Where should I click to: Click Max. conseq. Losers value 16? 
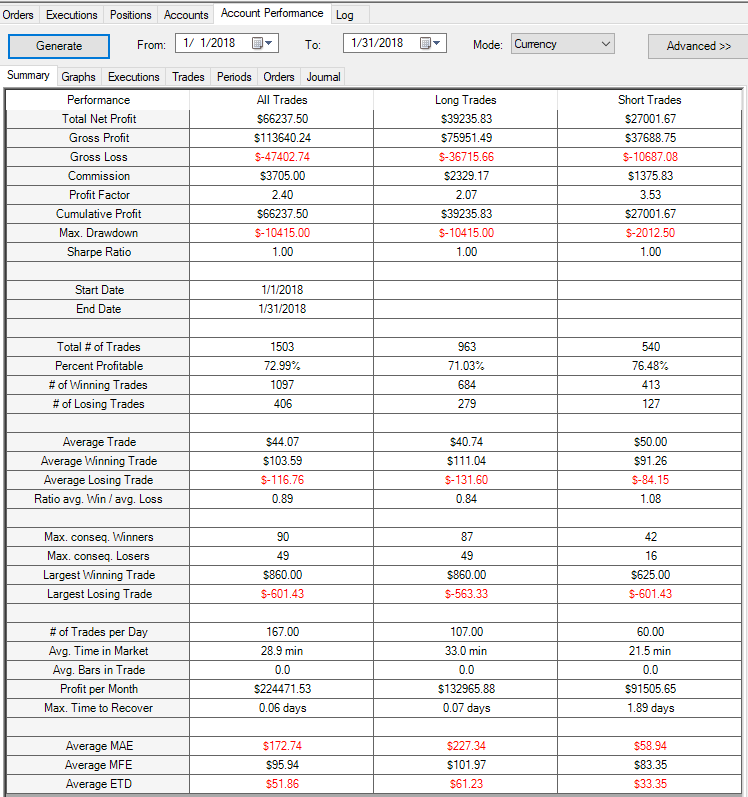click(650, 556)
